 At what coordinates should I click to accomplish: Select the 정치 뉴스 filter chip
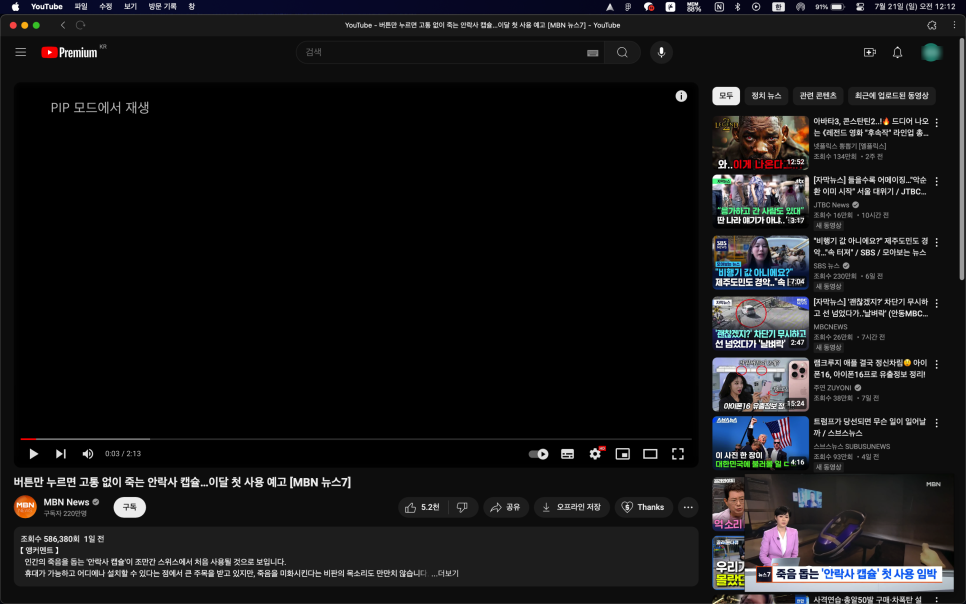[766, 96]
